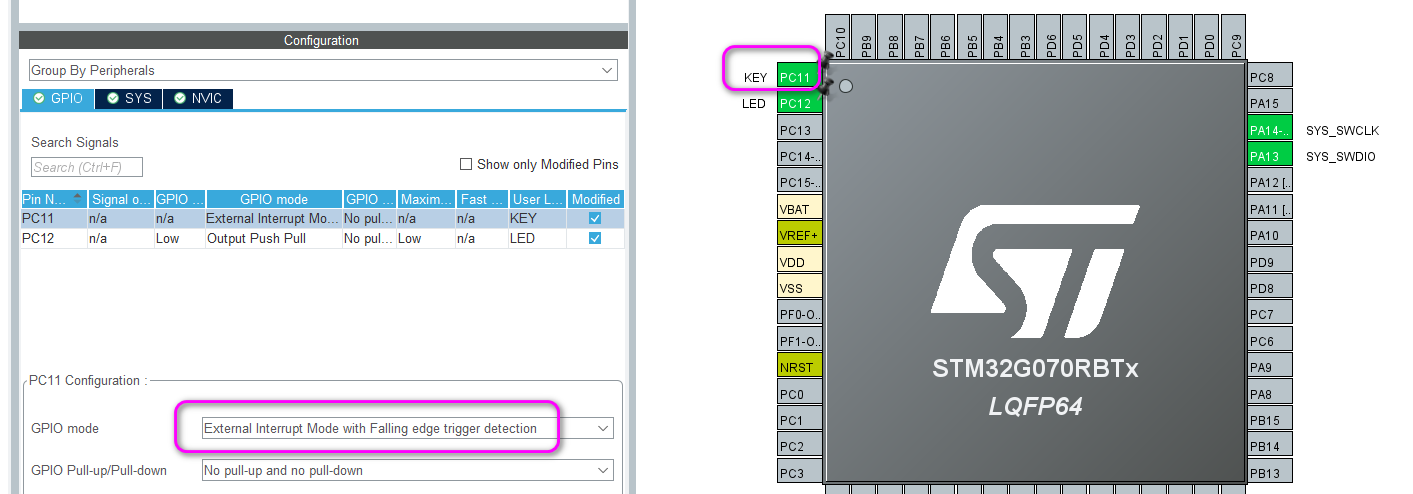Viewport: 1413px width, 494px height.
Task: Click the 'Output Push Pull' cell
Action: click(x=272, y=239)
